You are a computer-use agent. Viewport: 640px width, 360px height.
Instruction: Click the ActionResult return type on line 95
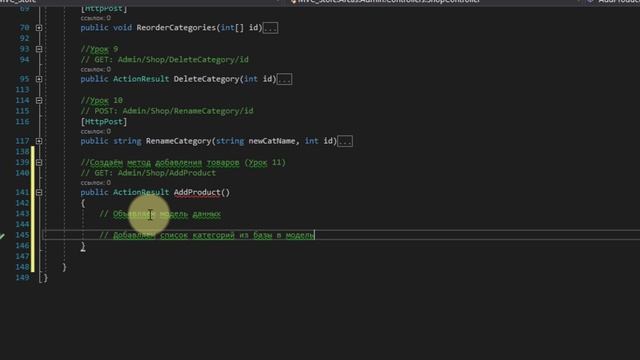click(x=141, y=79)
